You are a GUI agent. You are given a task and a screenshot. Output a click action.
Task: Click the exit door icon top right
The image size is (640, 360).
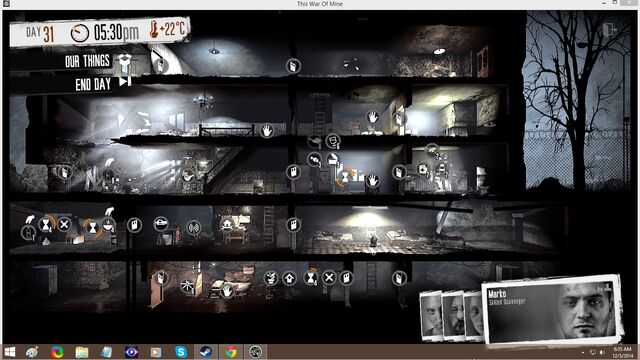pyautogui.click(x=610, y=30)
